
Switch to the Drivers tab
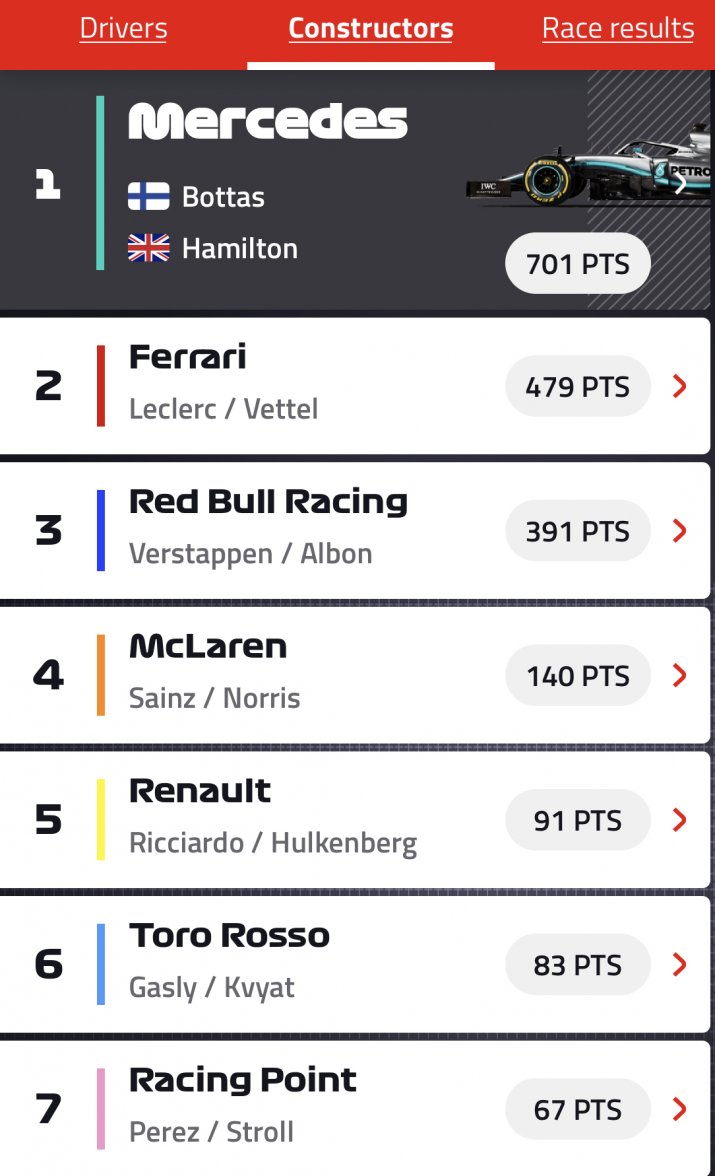coord(123,29)
